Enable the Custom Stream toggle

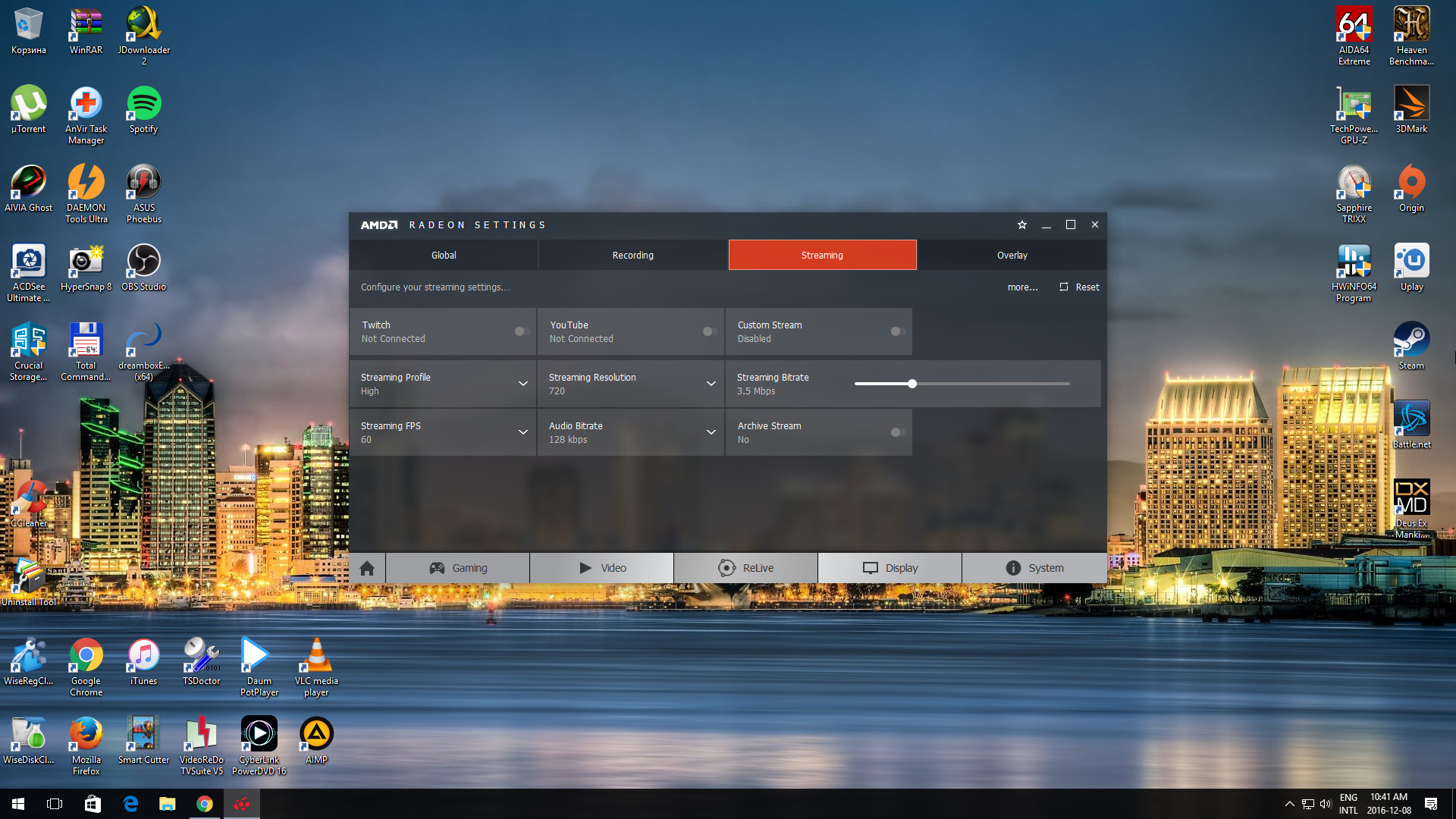[x=897, y=331]
